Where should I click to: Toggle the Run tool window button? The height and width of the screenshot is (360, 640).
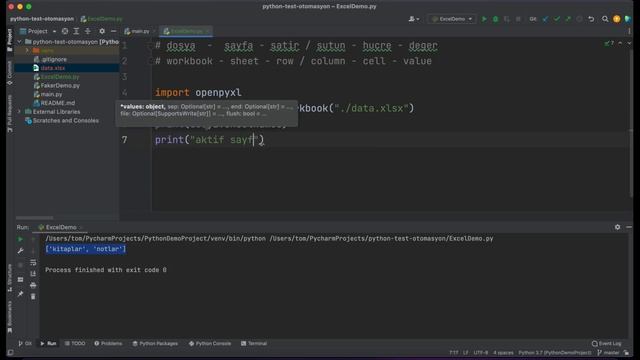[x=48, y=344]
